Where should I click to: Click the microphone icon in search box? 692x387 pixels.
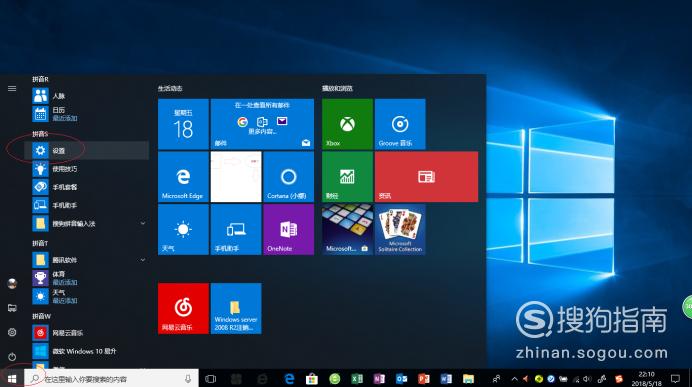click(188, 379)
